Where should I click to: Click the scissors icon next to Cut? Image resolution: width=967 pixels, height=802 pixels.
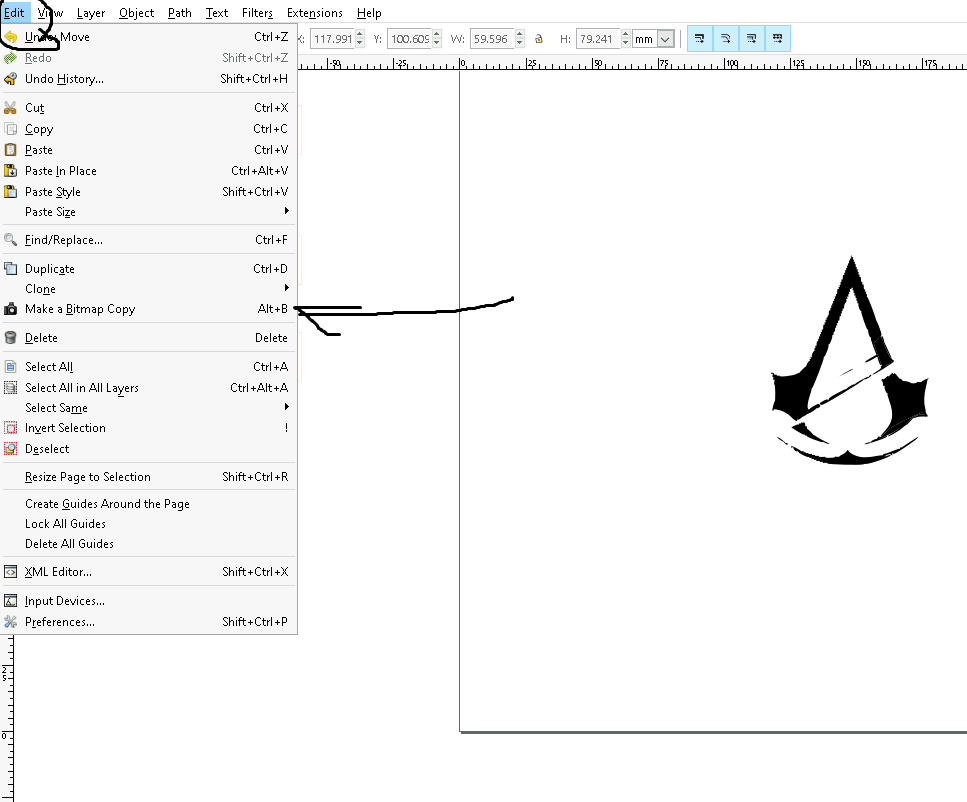(x=11, y=108)
